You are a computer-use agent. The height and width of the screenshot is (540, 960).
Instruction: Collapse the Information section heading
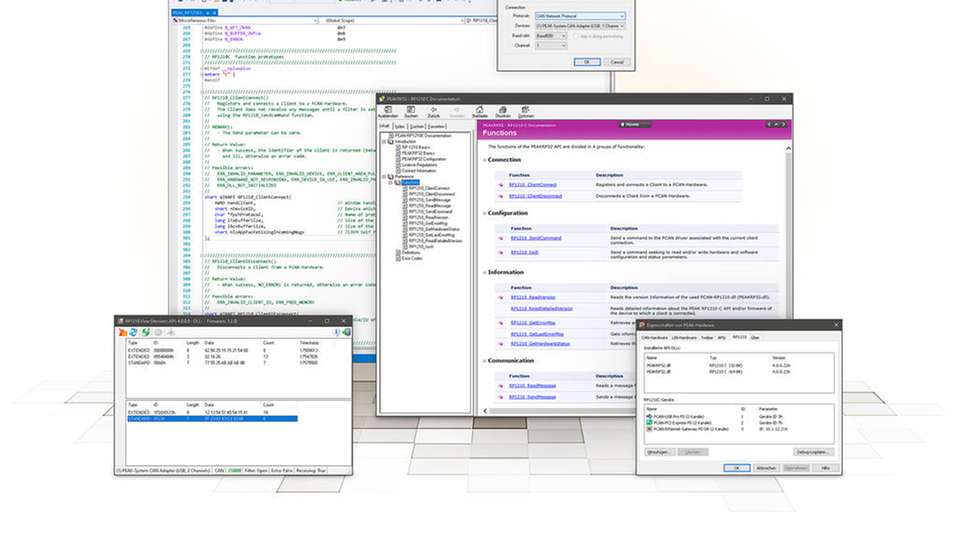pyautogui.click(x=484, y=272)
